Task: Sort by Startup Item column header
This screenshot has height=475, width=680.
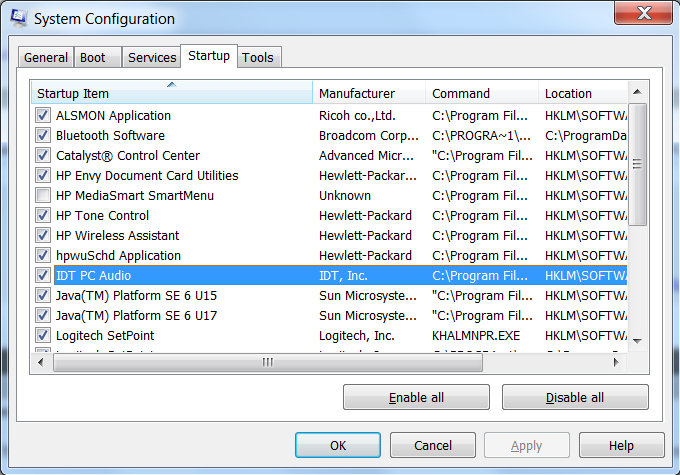Action: [172, 93]
